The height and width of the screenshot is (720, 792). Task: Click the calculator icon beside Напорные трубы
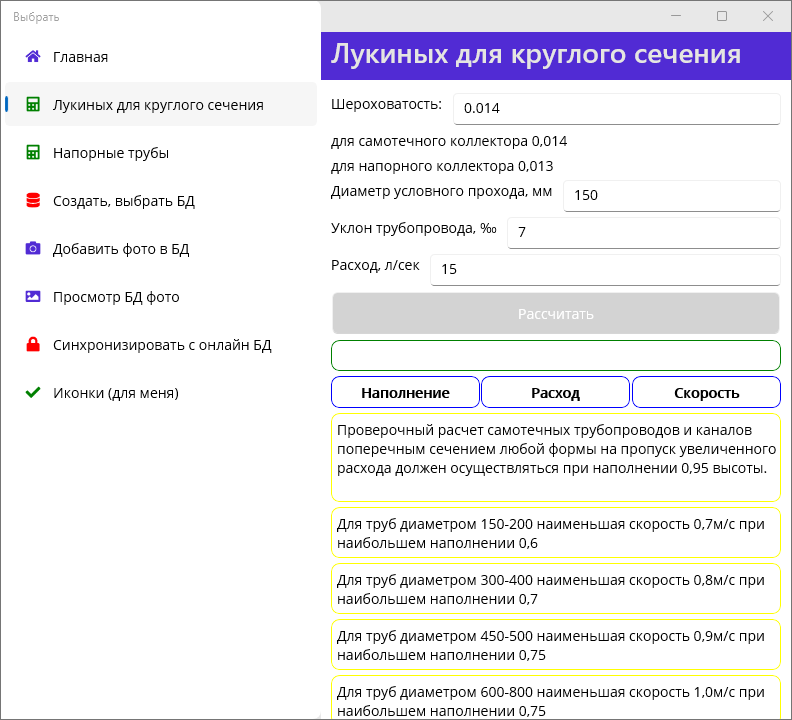33,153
